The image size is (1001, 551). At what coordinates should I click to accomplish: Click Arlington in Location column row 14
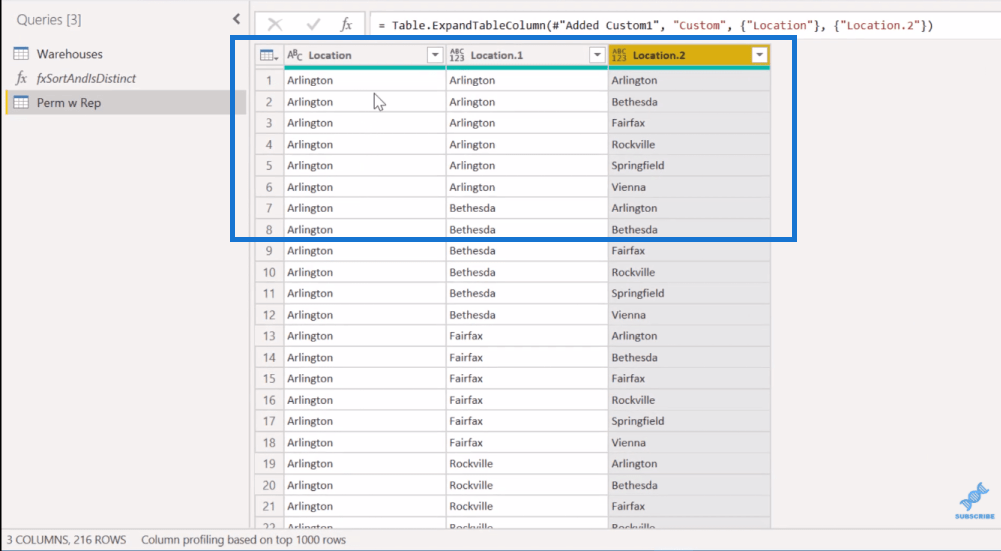point(310,358)
